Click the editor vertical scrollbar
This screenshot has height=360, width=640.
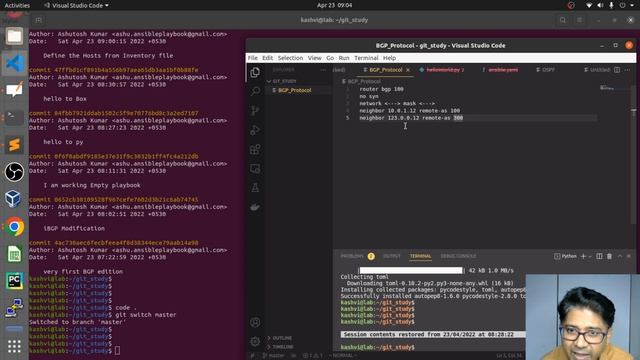633,155
